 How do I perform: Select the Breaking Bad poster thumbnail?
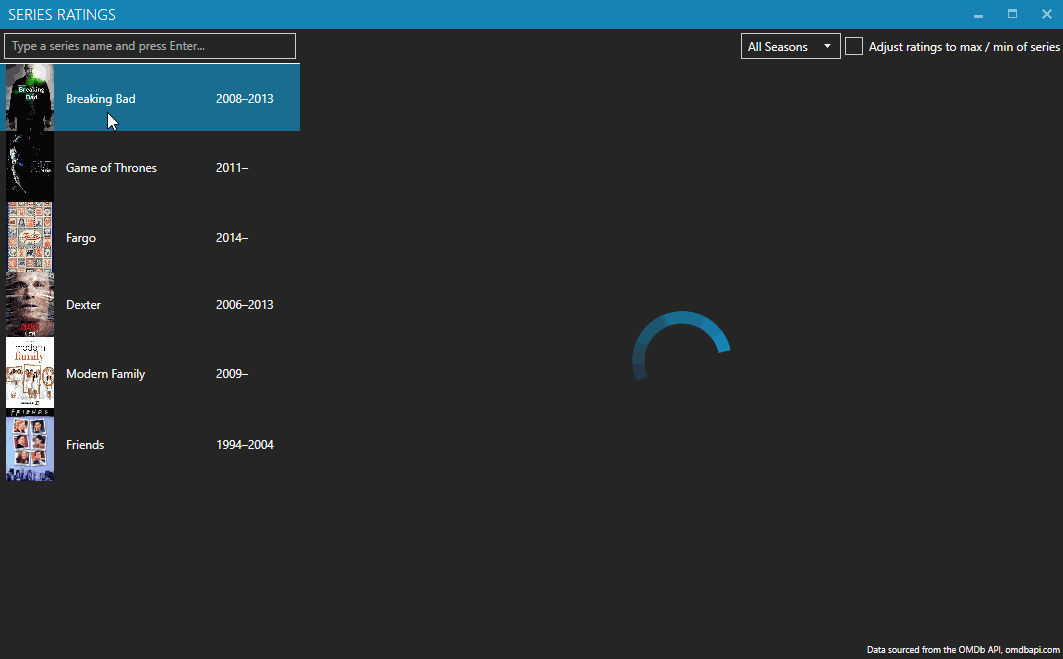30,98
